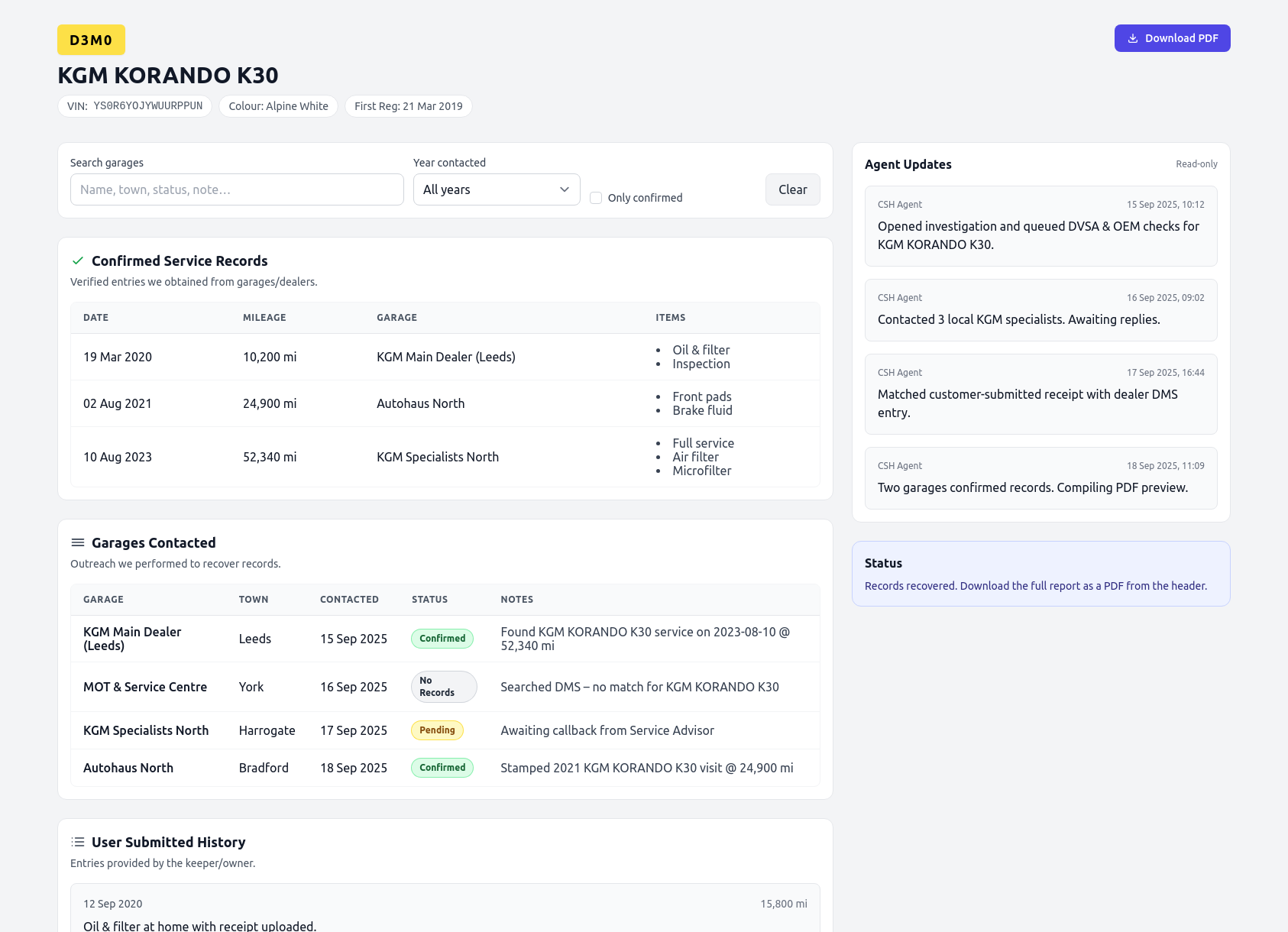1288x932 pixels.
Task: Click the No Records status for MOT & Service Centre
Action: [x=443, y=686]
